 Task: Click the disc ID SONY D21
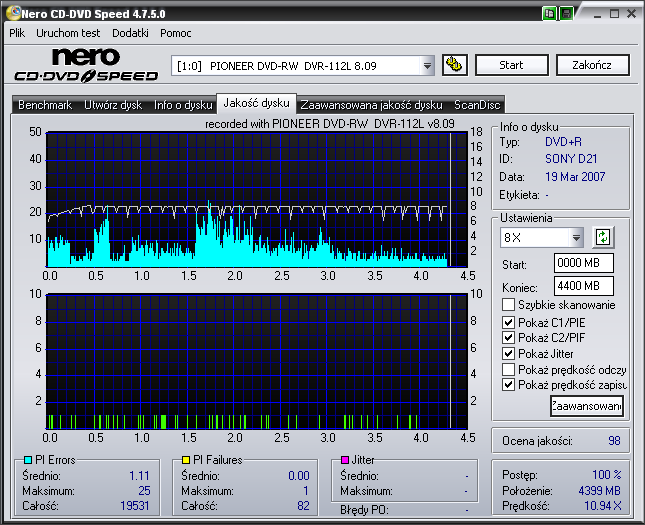point(571,159)
